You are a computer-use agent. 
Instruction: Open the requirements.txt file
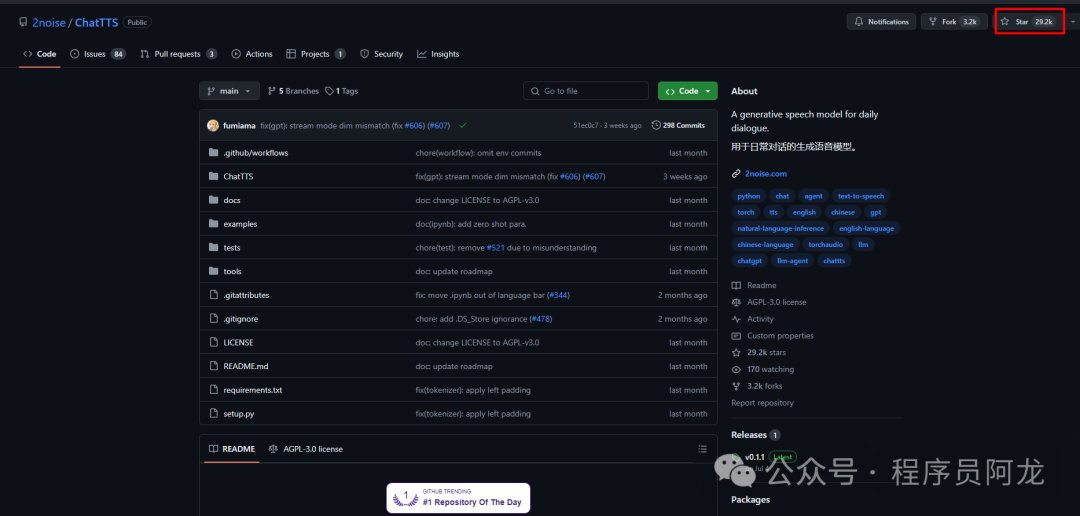click(253, 390)
